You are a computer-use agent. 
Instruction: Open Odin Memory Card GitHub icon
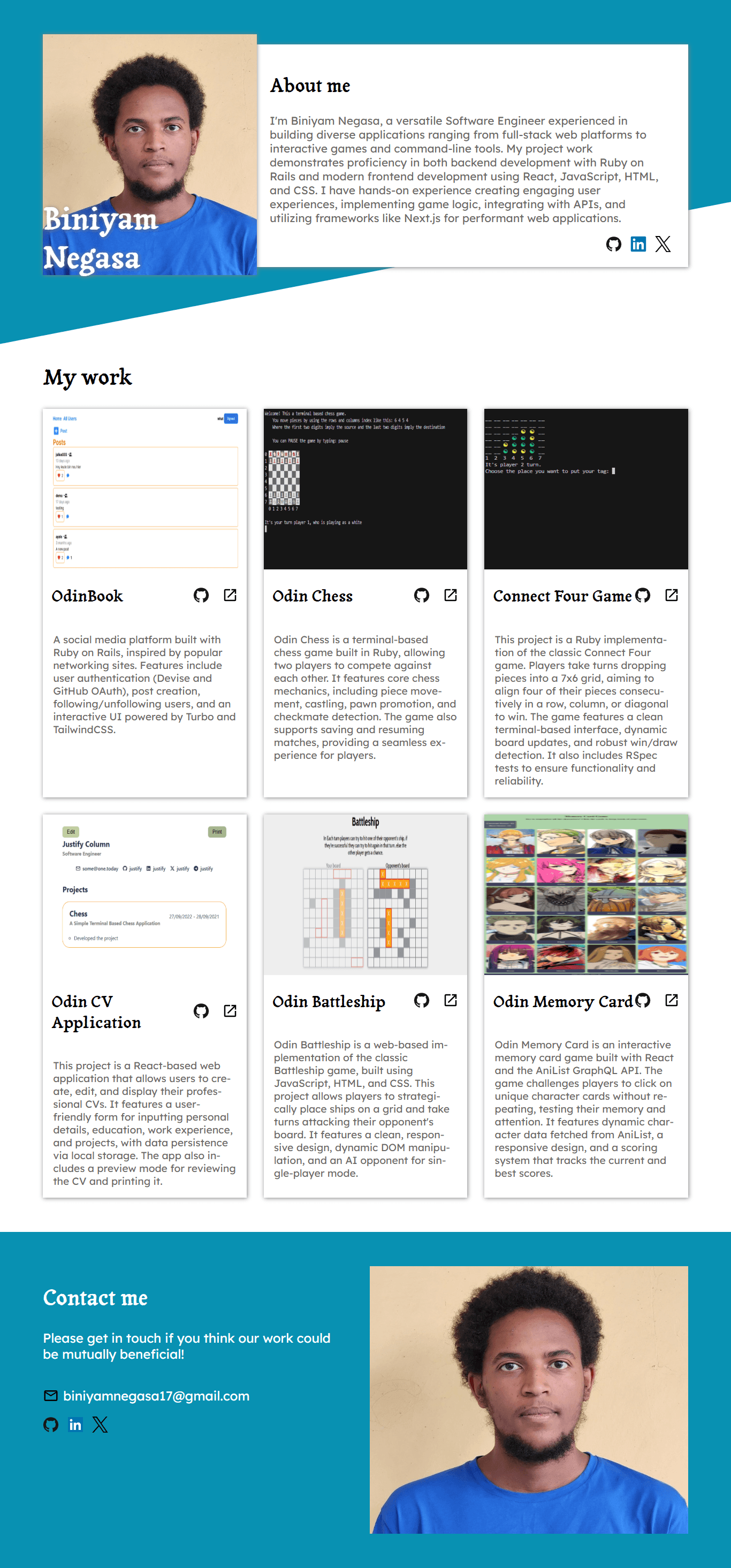point(643,1000)
